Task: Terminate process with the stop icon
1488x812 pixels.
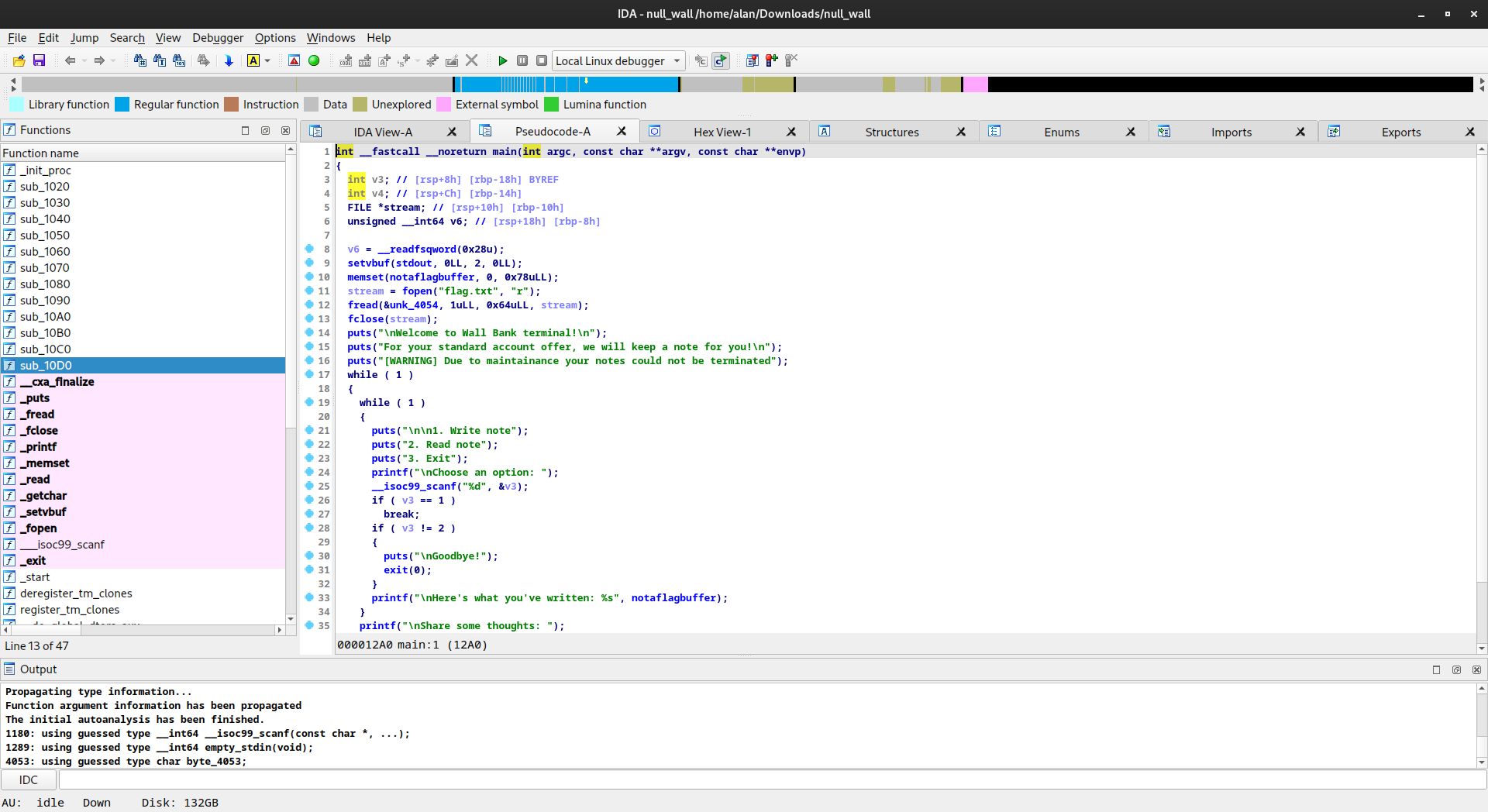Action: [542, 60]
